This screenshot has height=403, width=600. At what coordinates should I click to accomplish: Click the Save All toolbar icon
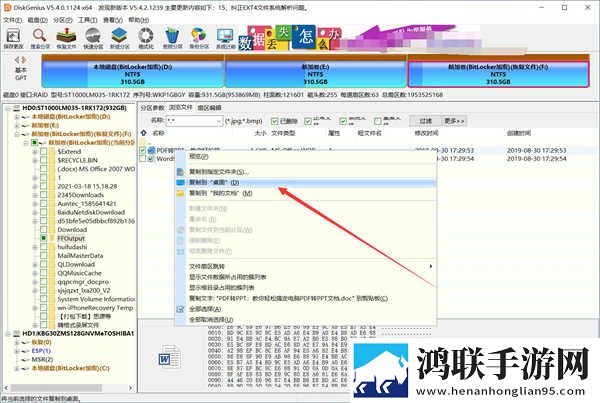[x=13, y=38]
